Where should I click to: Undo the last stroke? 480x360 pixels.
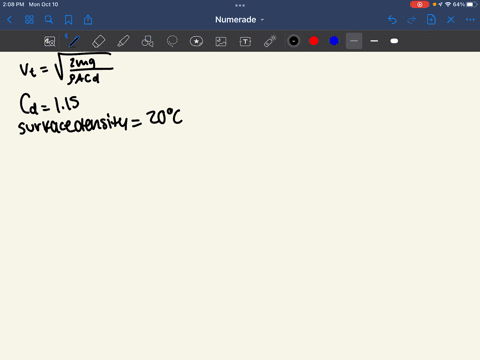click(x=392, y=20)
